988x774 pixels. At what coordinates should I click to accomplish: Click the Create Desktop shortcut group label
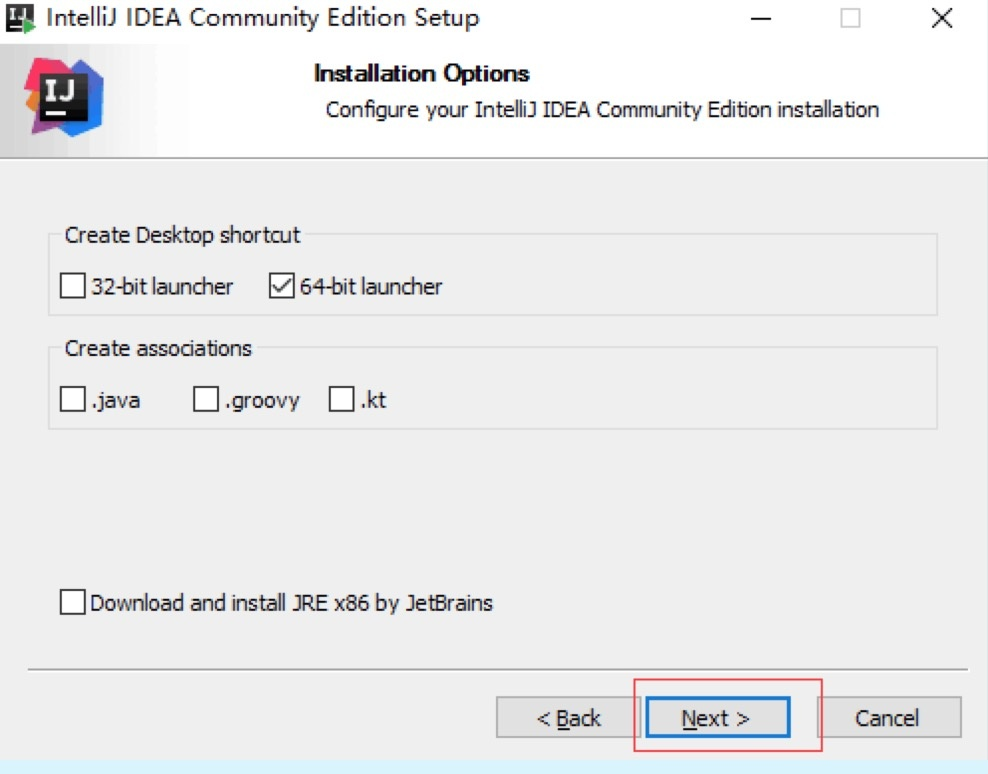[x=182, y=235]
